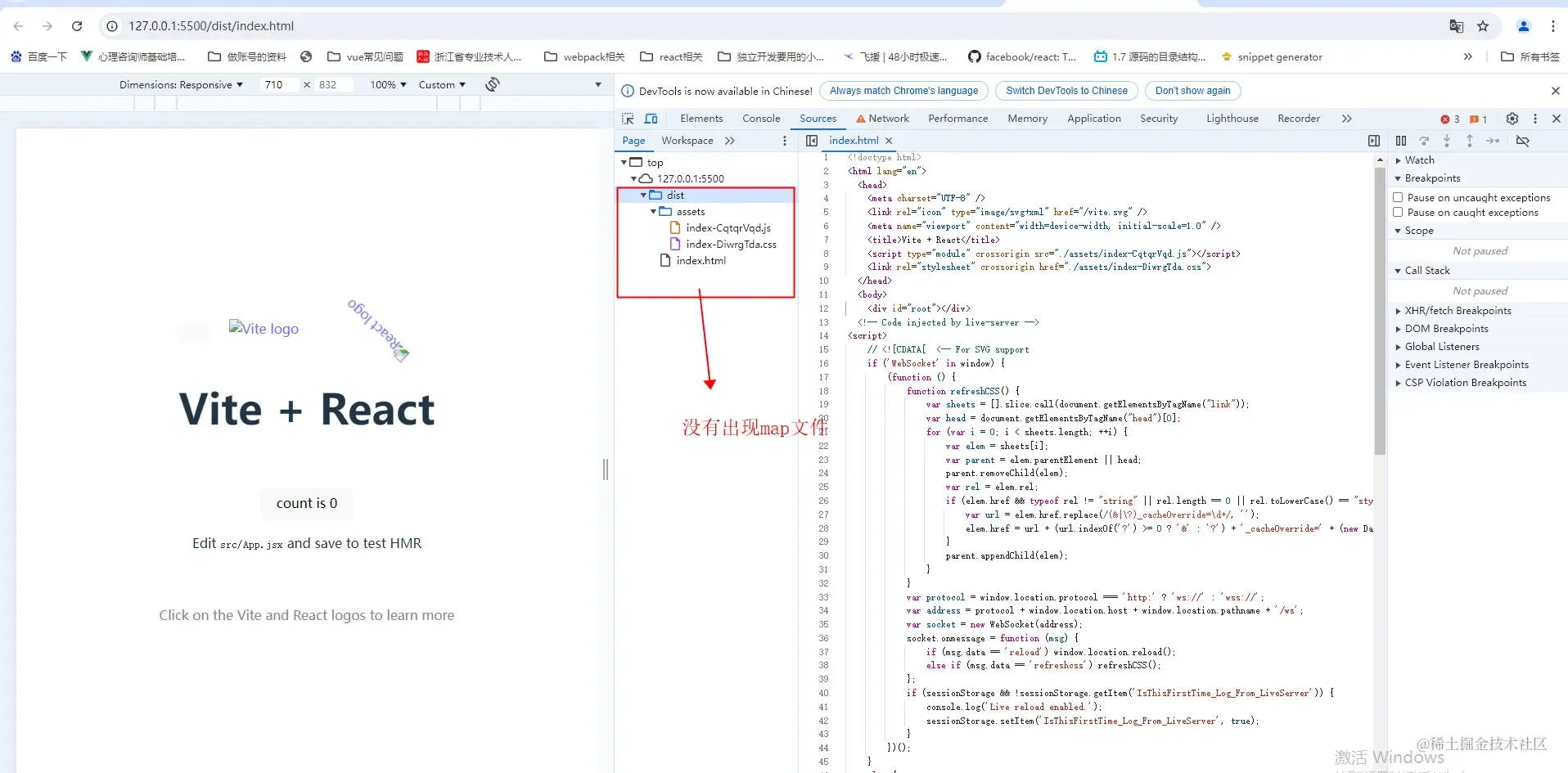The width and height of the screenshot is (1568, 773).
Task: Select the inspect element picker icon
Action: 628,119
